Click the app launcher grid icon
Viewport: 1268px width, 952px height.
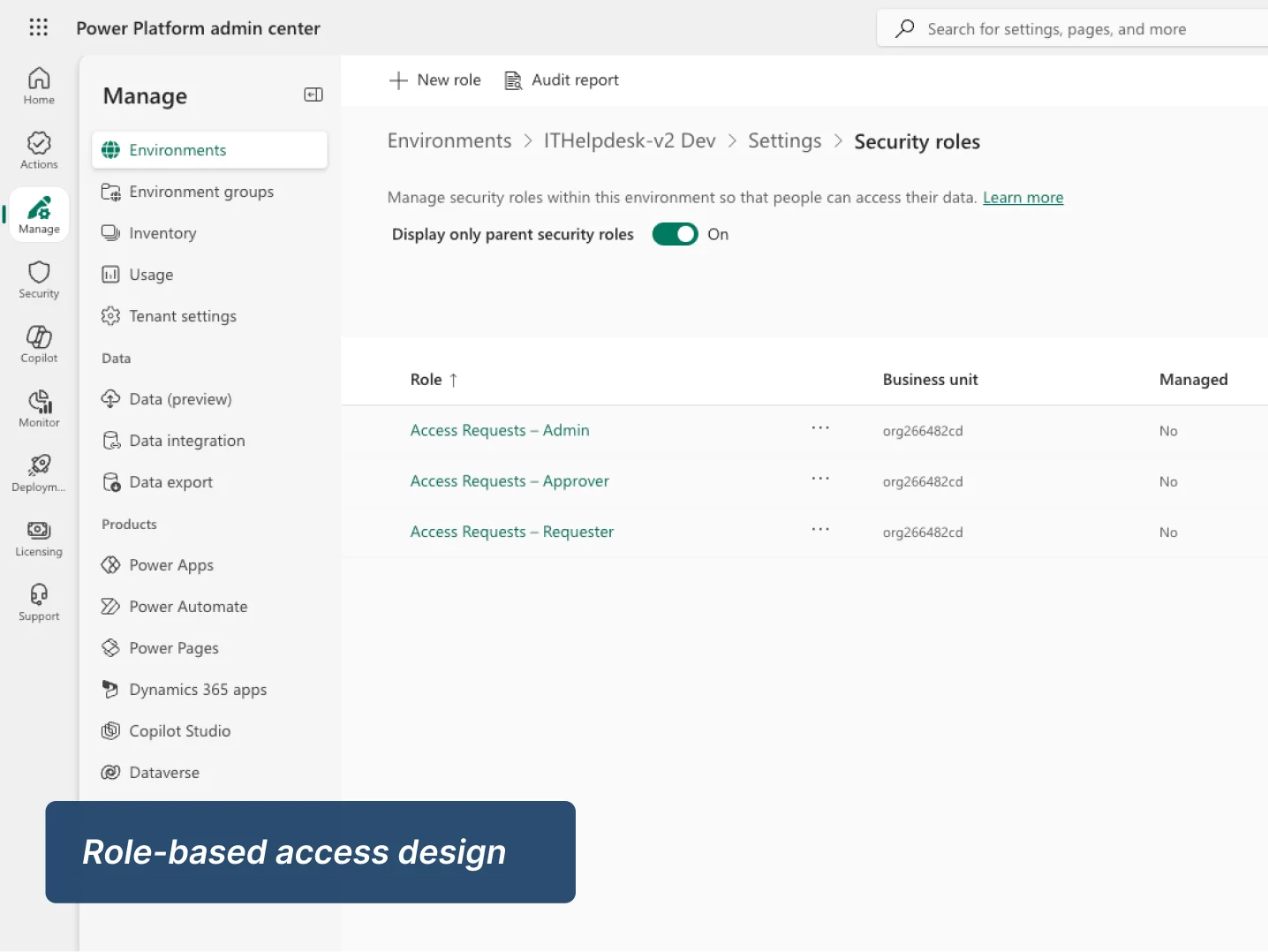click(38, 27)
